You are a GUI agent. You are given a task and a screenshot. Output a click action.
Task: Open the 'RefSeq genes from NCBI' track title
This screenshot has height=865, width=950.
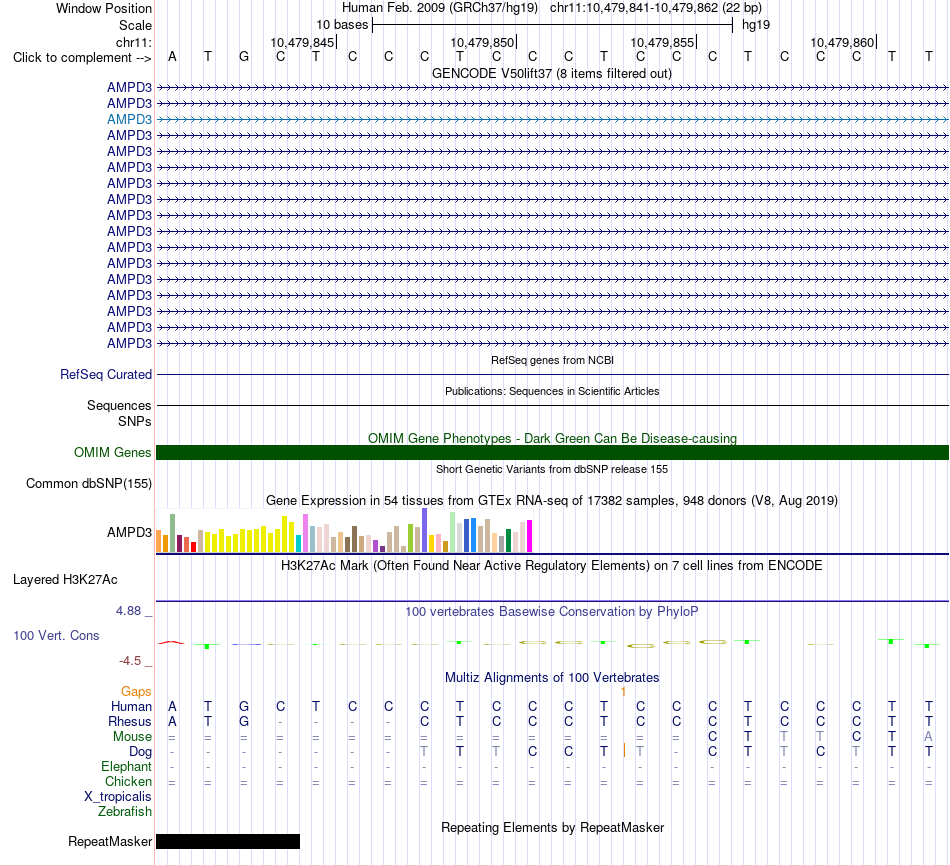[552, 360]
